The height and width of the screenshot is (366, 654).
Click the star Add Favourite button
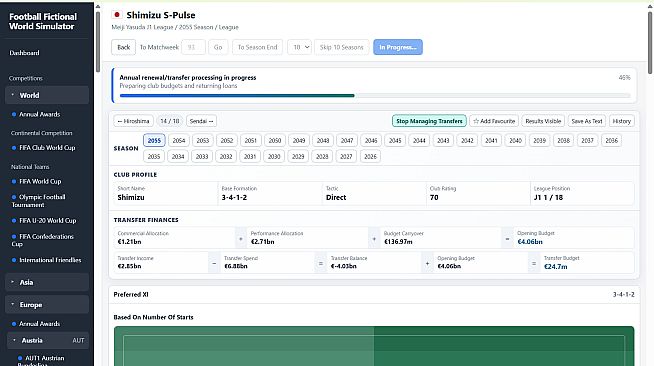point(494,121)
